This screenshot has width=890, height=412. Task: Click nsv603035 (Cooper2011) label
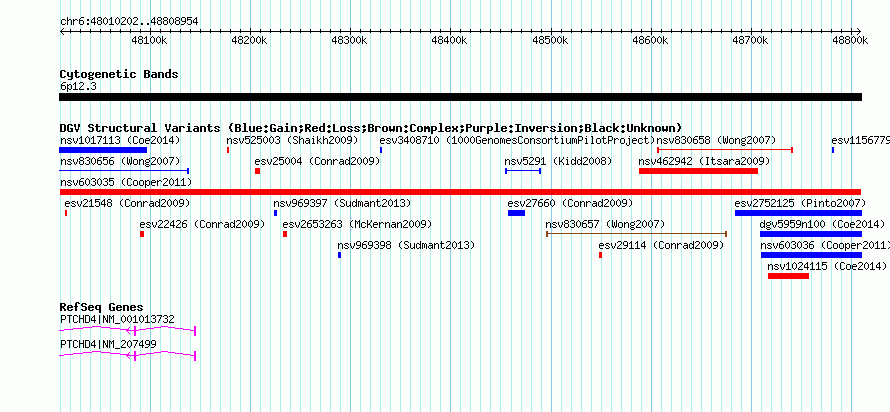pyautogui.click(x=125, y=182)
